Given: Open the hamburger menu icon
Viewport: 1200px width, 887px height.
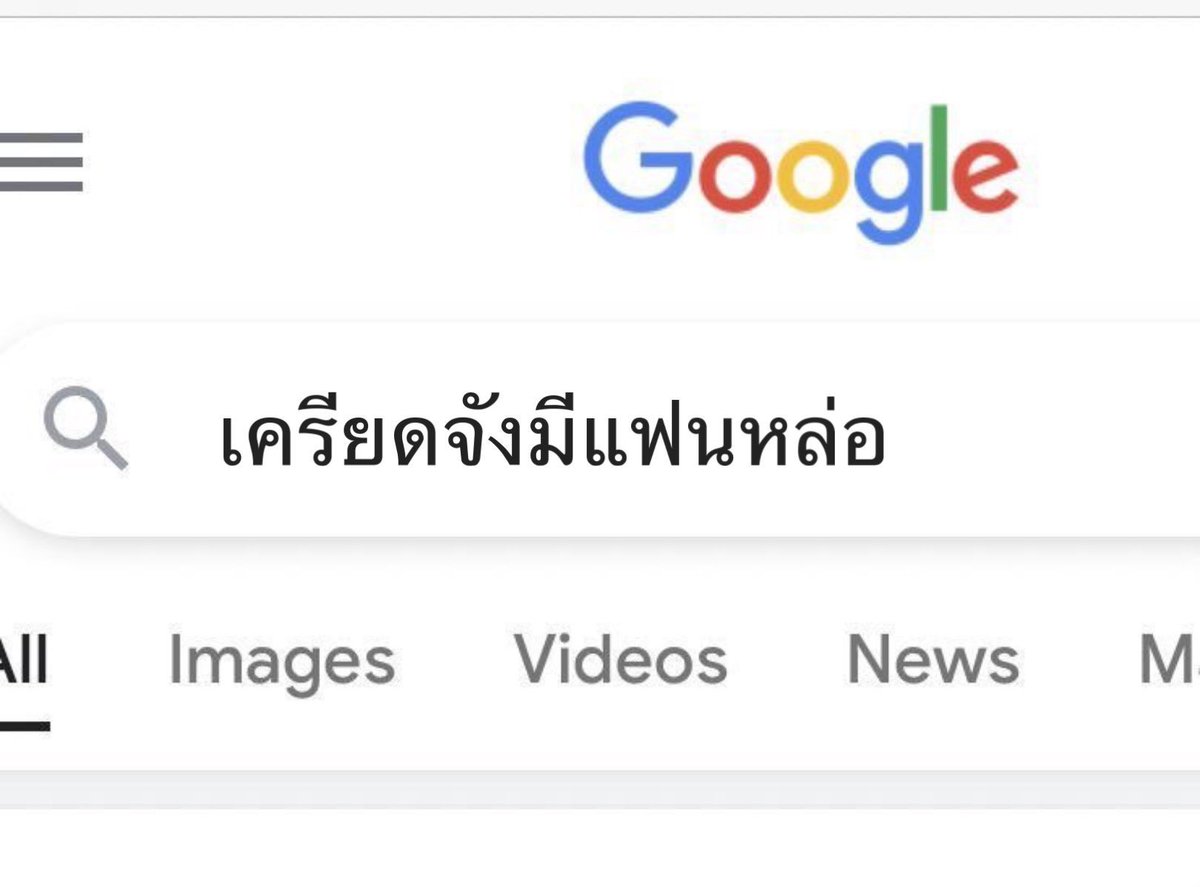Looking at the screenshot, I should click(x=41, y=161).
